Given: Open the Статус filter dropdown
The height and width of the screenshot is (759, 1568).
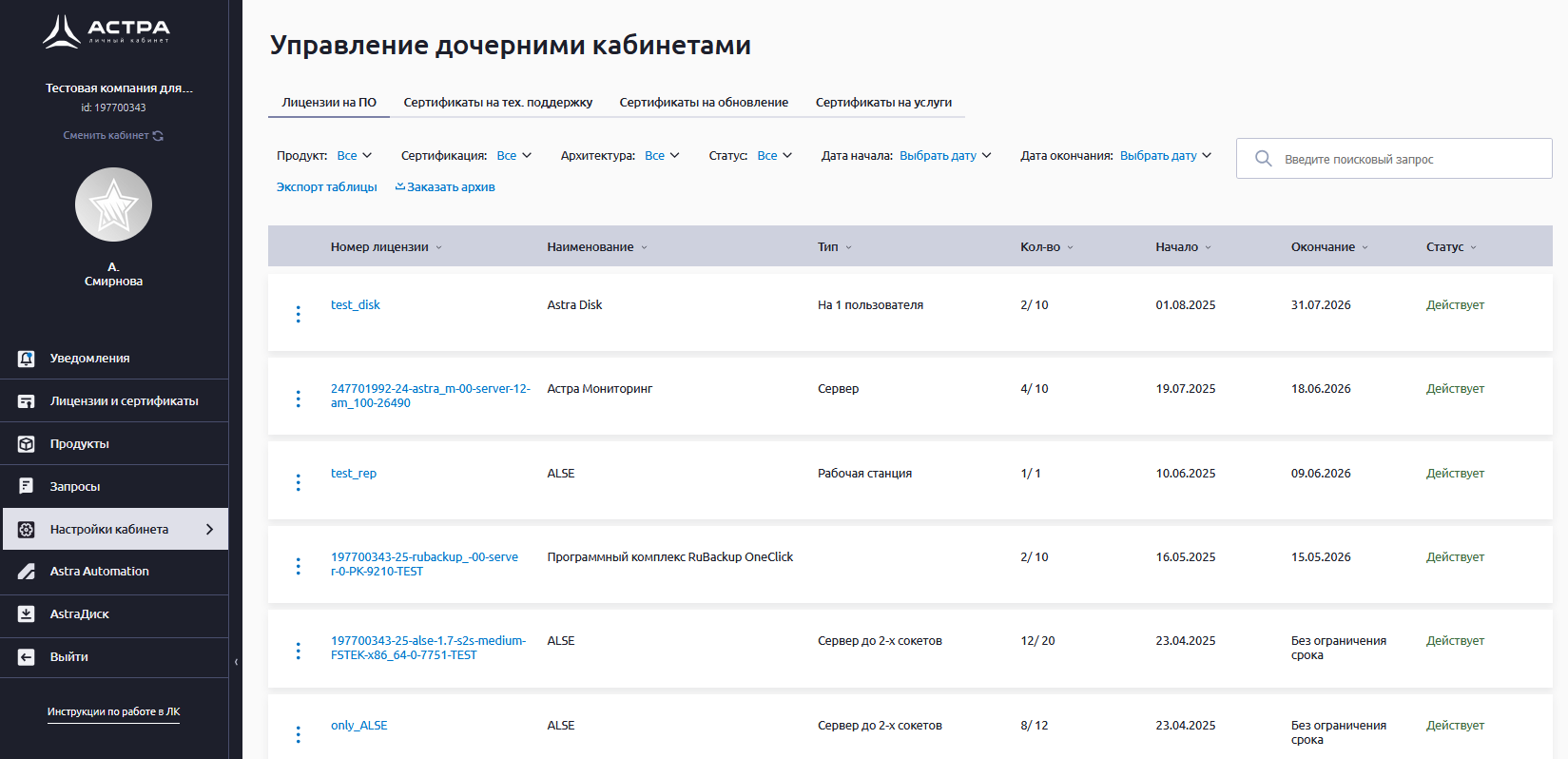Looking at the screenshot, I should point(774,156).
